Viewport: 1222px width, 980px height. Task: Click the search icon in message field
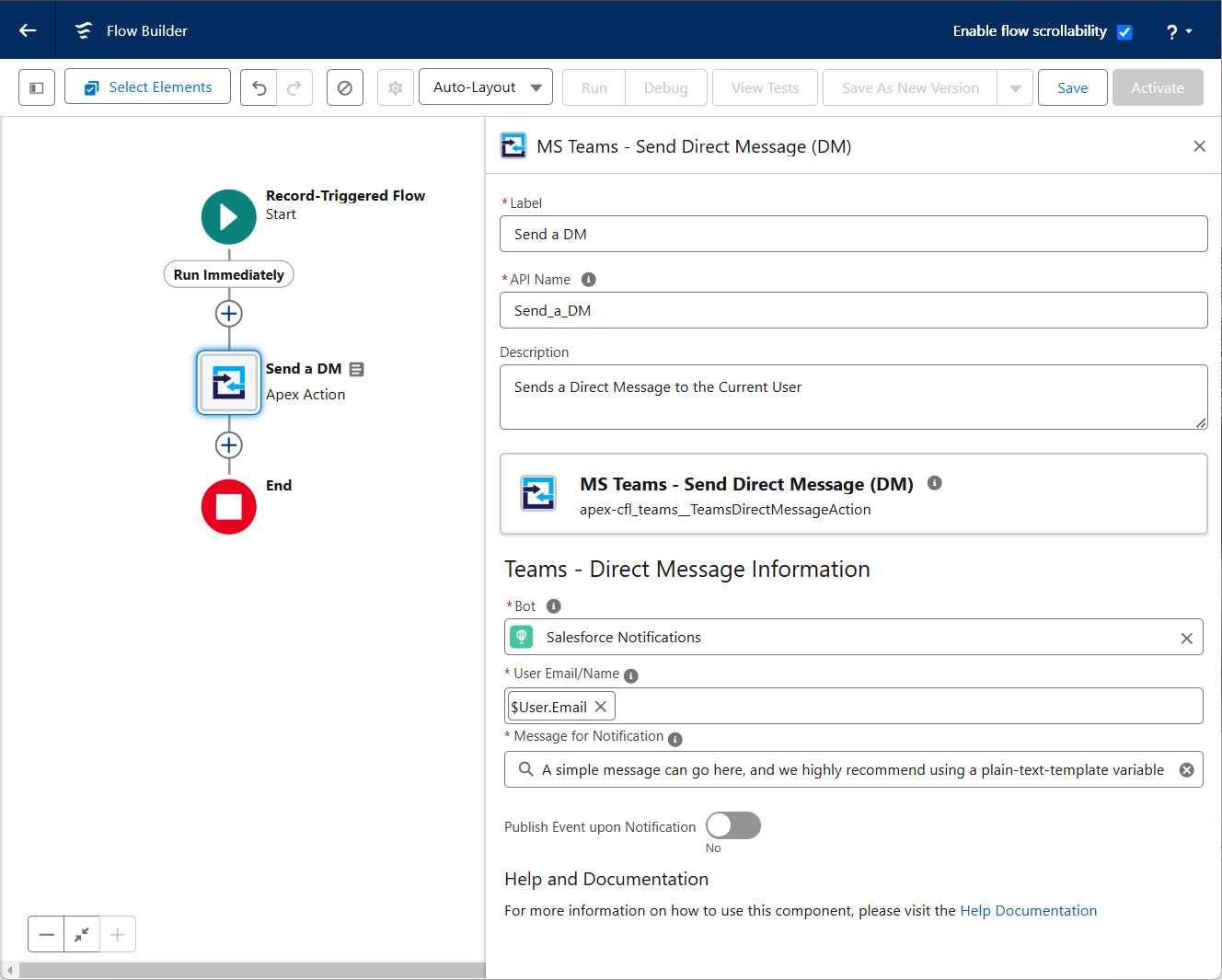click(x=525, y=769)
